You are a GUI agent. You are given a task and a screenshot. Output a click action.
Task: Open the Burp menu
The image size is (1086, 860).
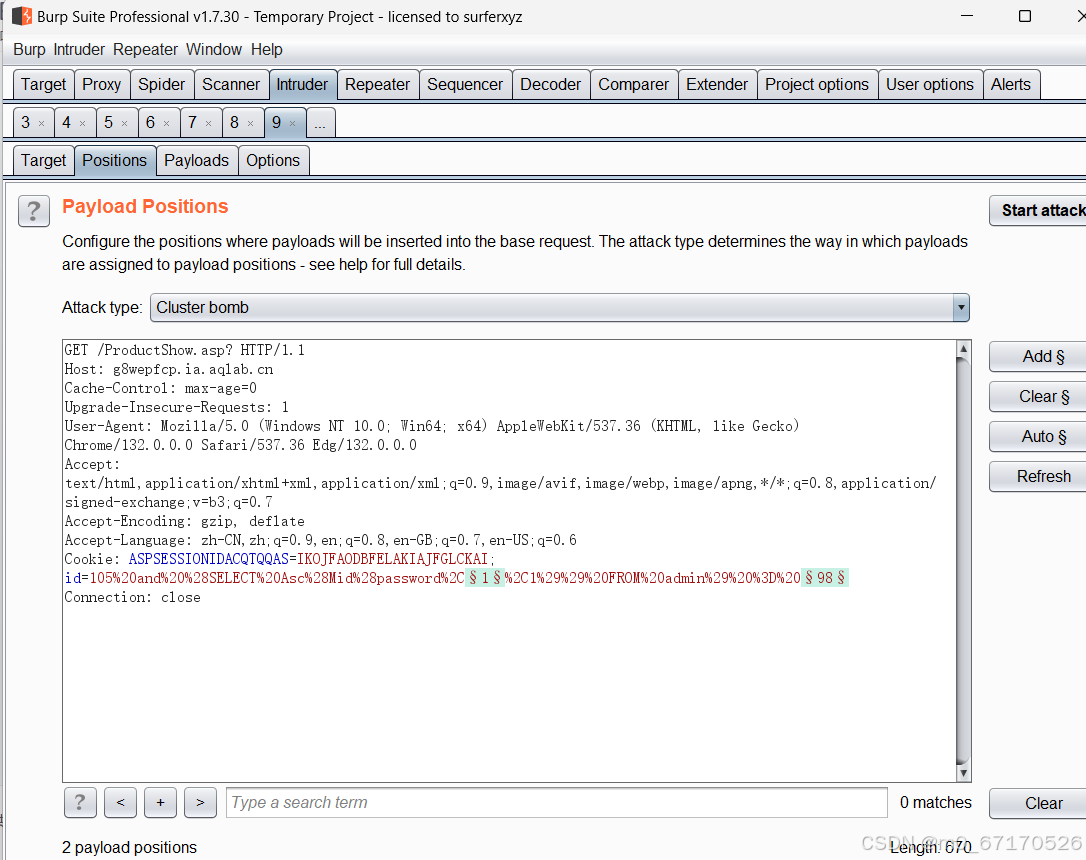(29, 50)
